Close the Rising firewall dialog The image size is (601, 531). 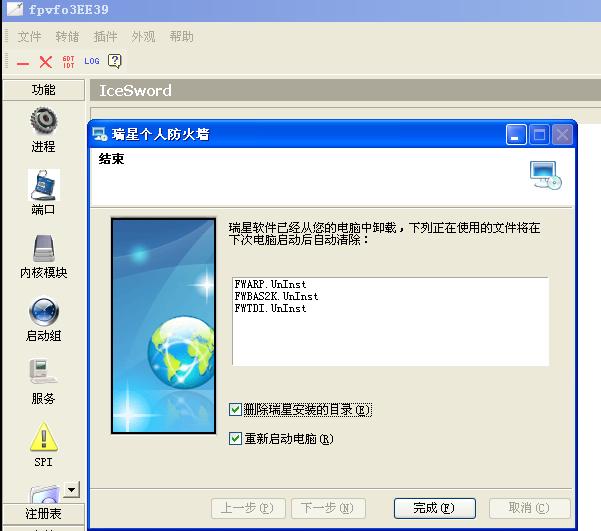coord(562,135)
